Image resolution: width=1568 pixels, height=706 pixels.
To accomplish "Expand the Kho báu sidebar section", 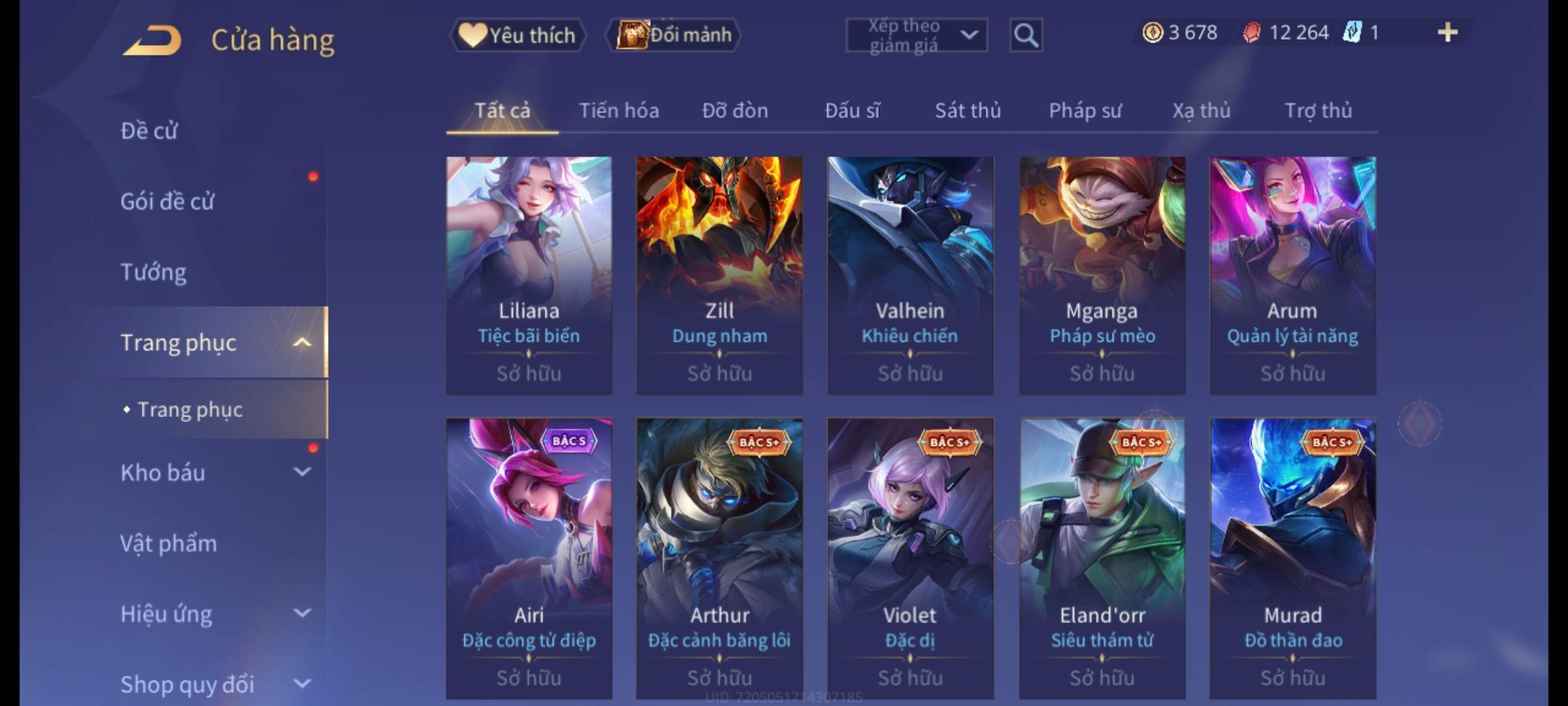I will [302, 471].
